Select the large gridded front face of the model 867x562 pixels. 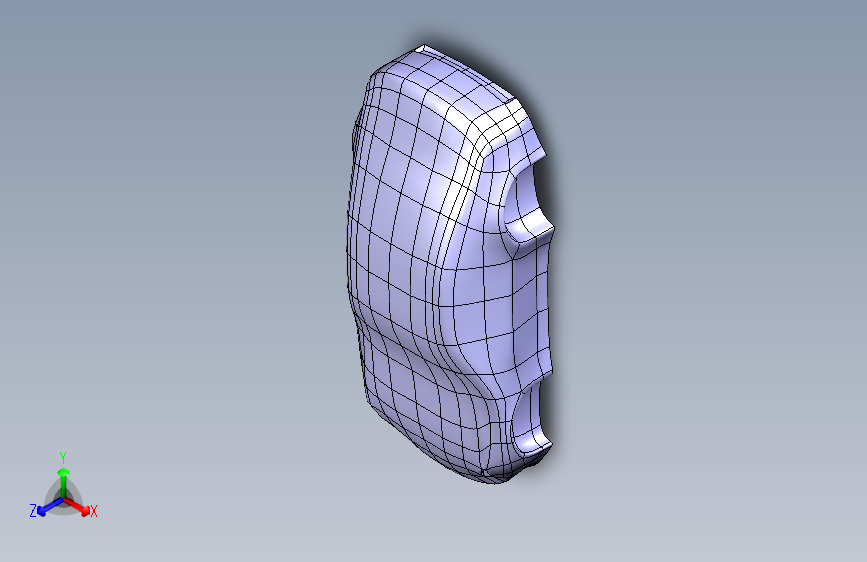[x=404, y=260]
